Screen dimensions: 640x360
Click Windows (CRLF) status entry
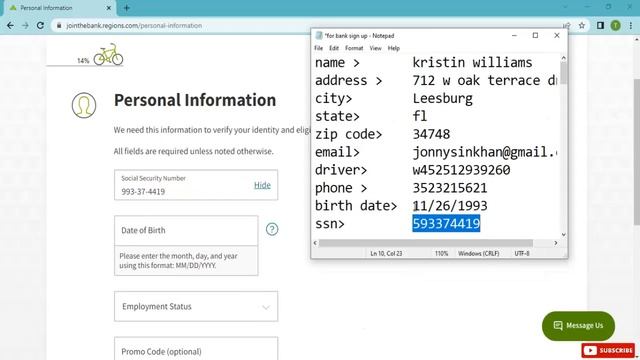[x=478, y=253]
